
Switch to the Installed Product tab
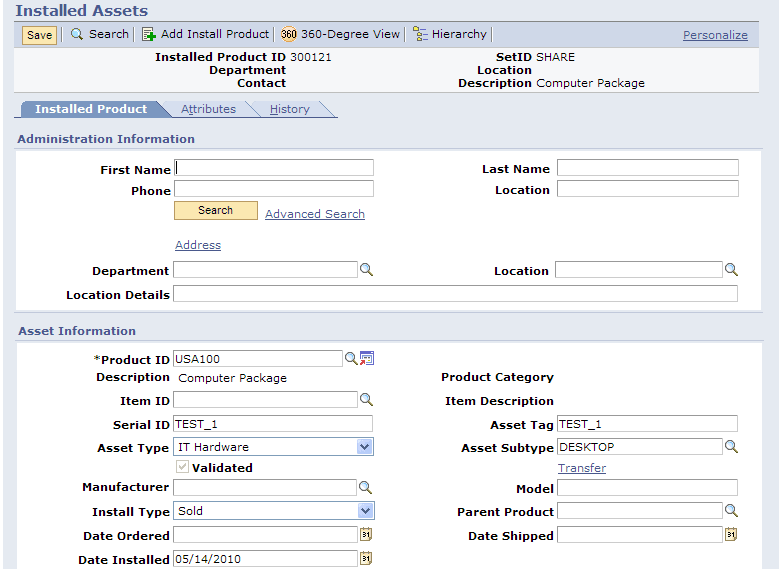pos(91,109)
